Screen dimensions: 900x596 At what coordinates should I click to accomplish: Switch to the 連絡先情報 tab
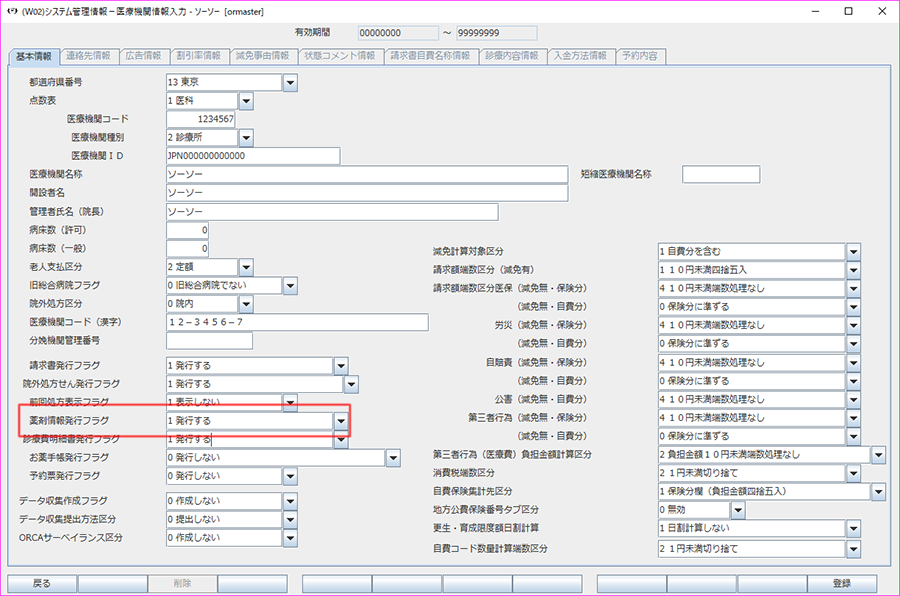tap(90, 56)
